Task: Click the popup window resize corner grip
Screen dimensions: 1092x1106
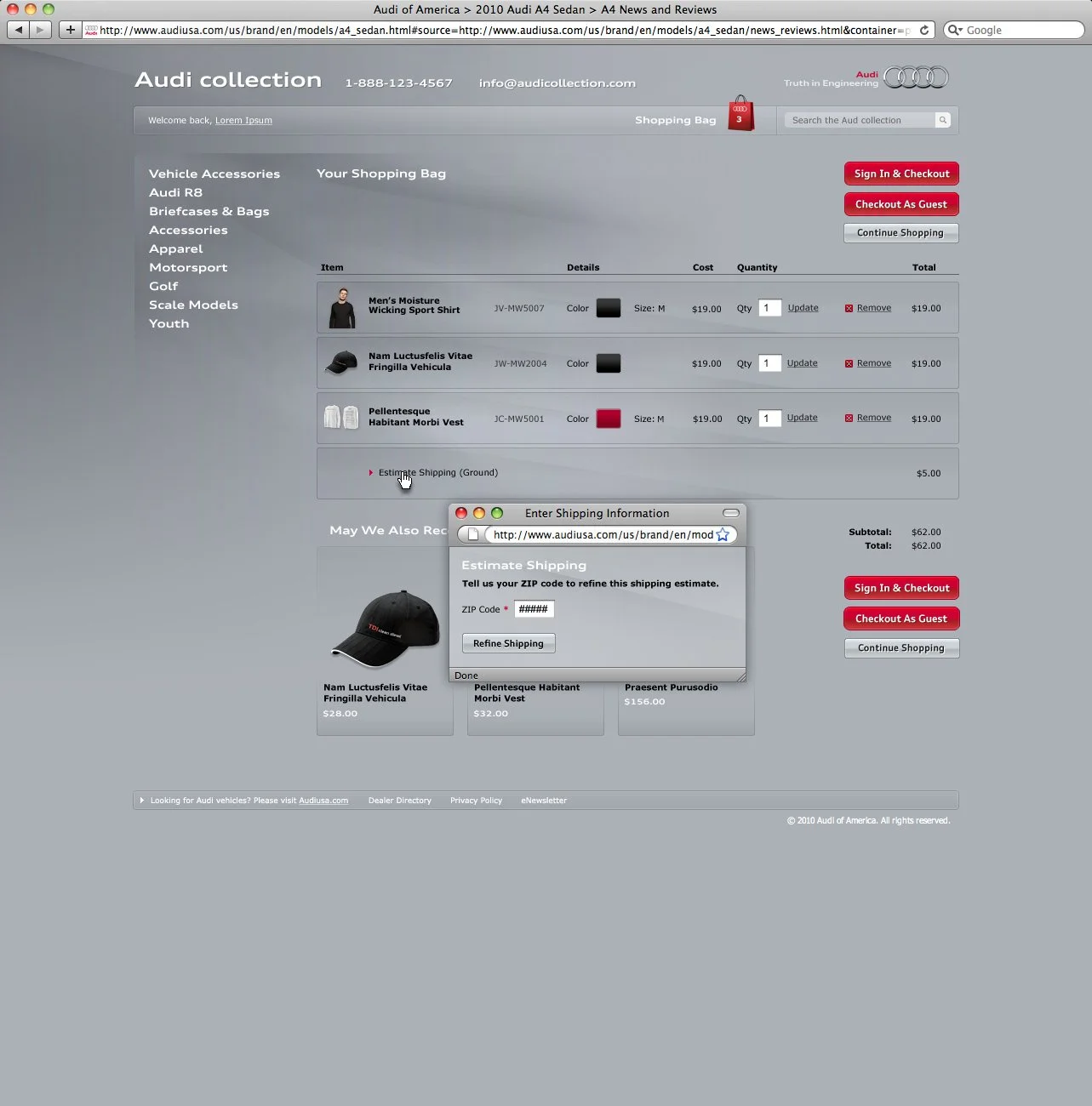Action: (x=740, y=676)
